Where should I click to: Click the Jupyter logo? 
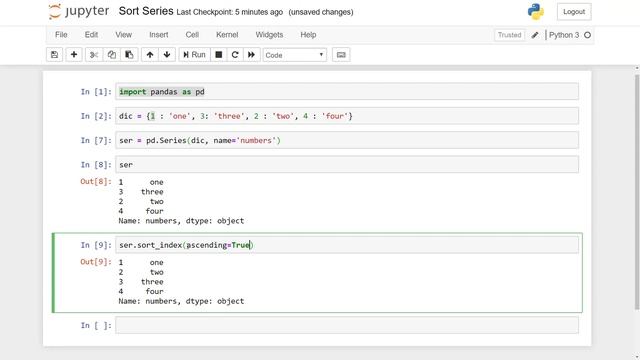point(79,11)
